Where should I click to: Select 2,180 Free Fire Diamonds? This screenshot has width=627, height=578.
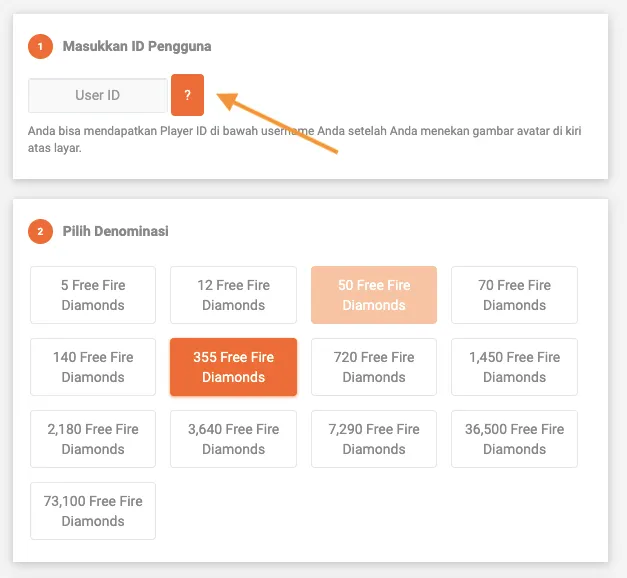pos(93,439)
